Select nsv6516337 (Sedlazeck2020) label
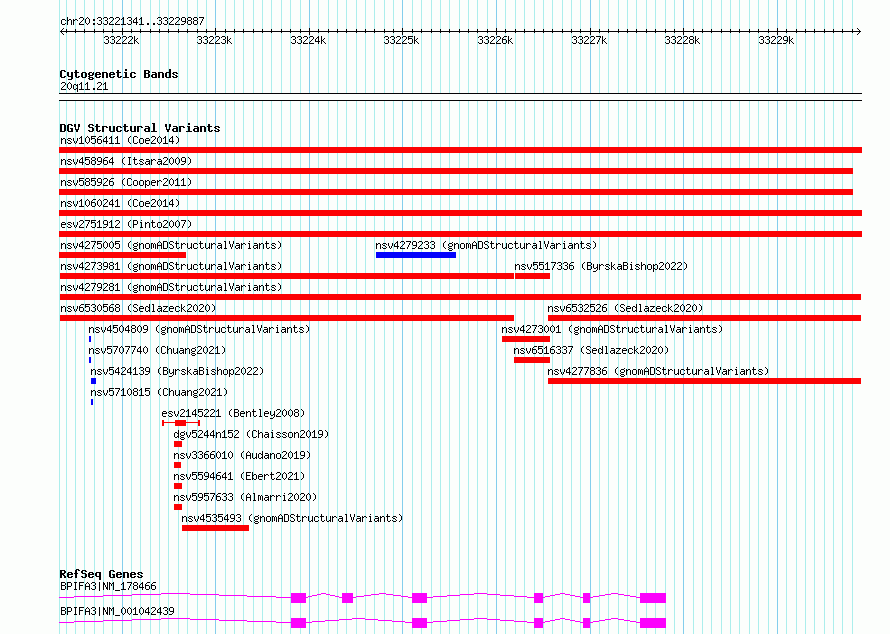The width and height of the screenshot is (890, 634). (591, 350)
